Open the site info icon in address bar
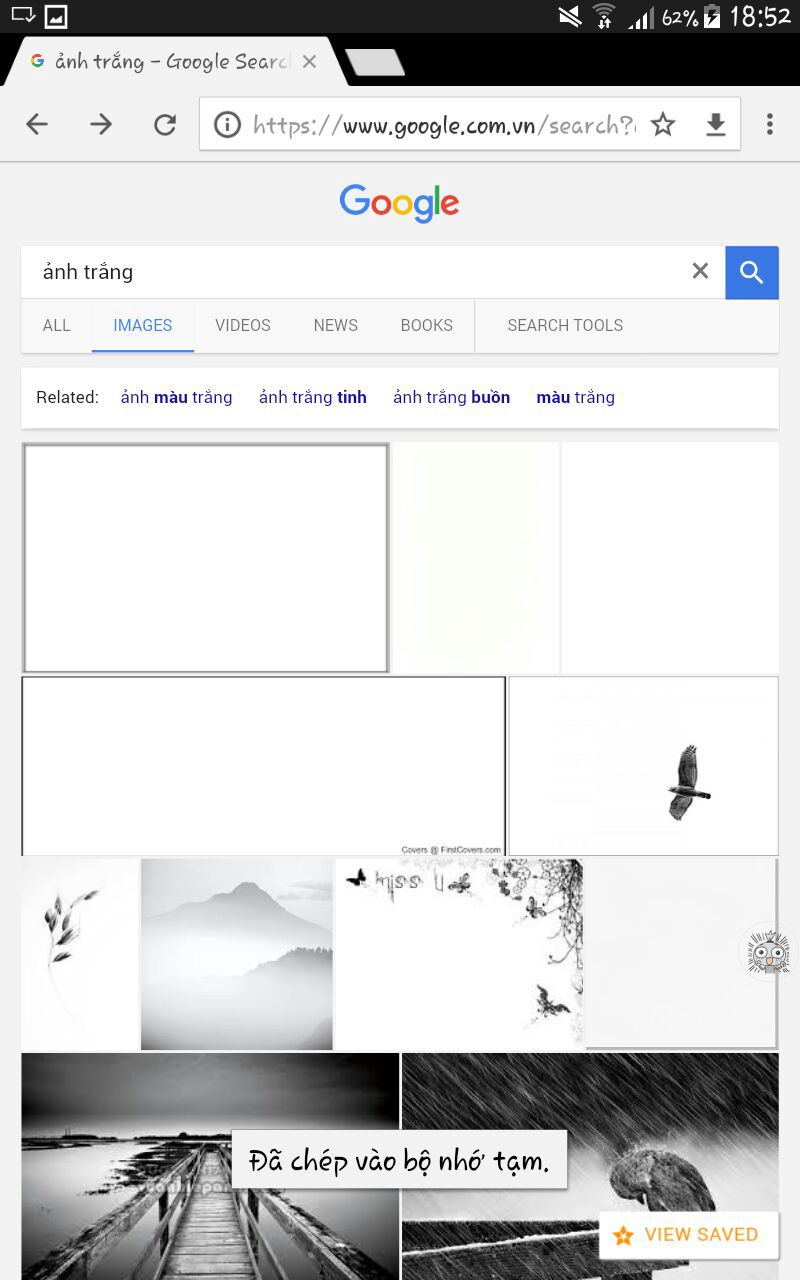 click(x=228, y=125)
